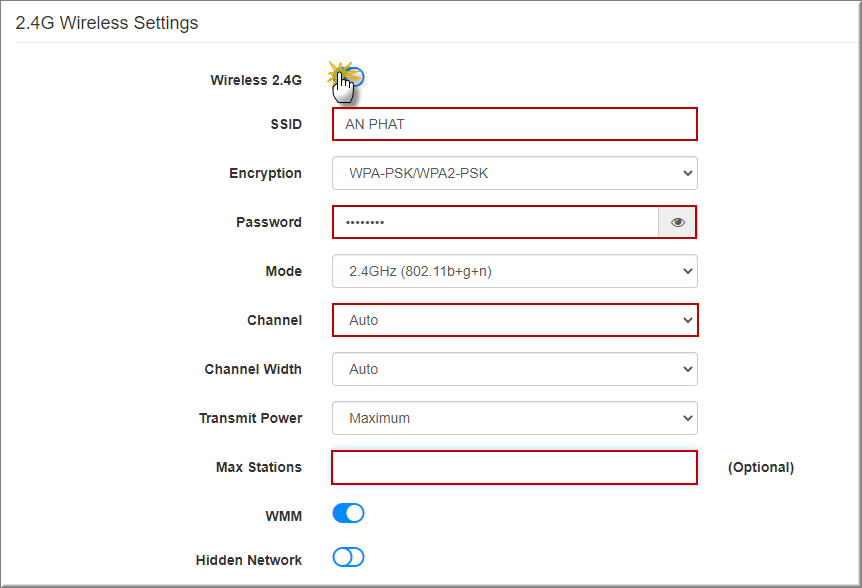Disable the WMM toggle switch

tap(348, 513)
